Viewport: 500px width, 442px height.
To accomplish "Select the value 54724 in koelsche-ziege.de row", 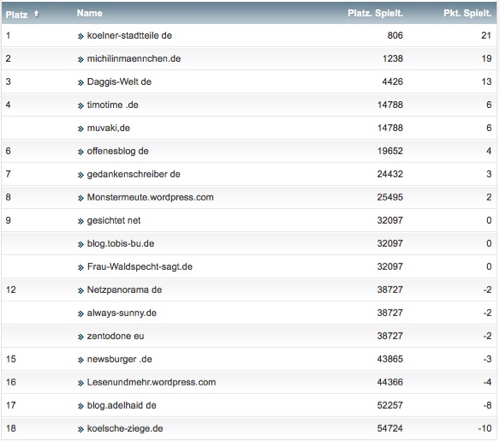I will pos(390,428).
